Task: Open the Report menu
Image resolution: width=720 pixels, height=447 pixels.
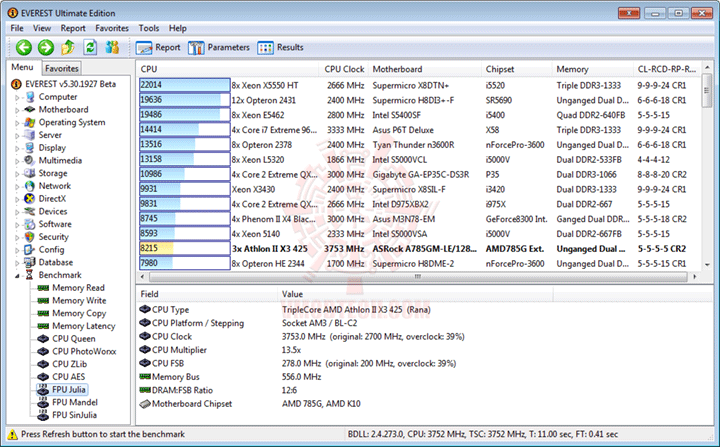Action: point(73,28)
